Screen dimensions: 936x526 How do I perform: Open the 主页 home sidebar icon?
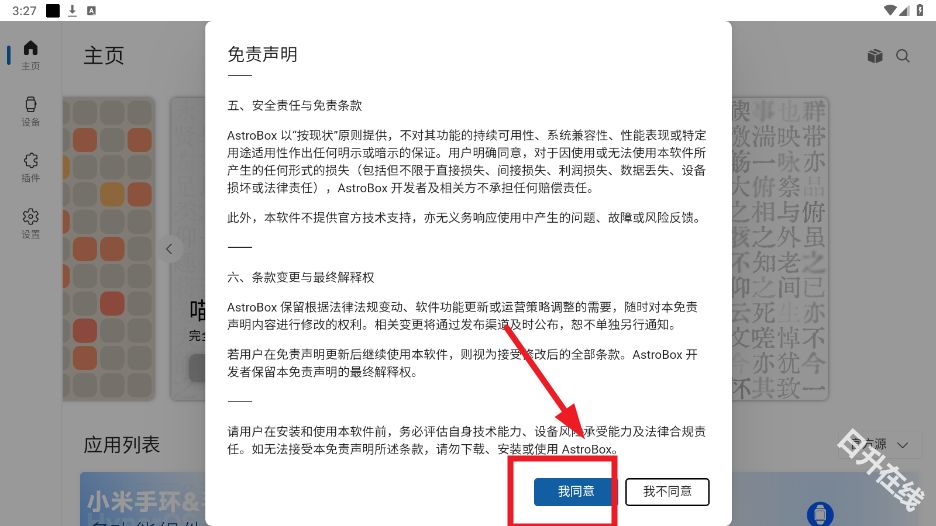tap(30, 55)
